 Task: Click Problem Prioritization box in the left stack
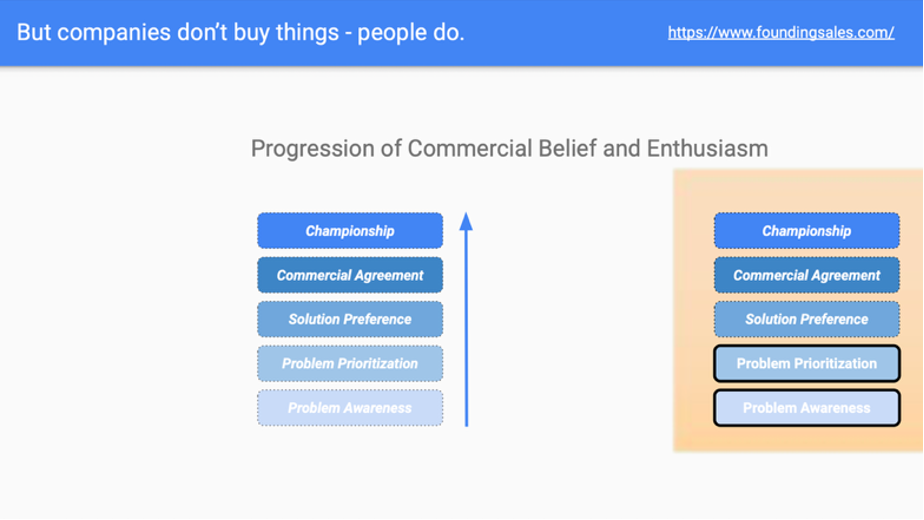(x=350, y=363)
